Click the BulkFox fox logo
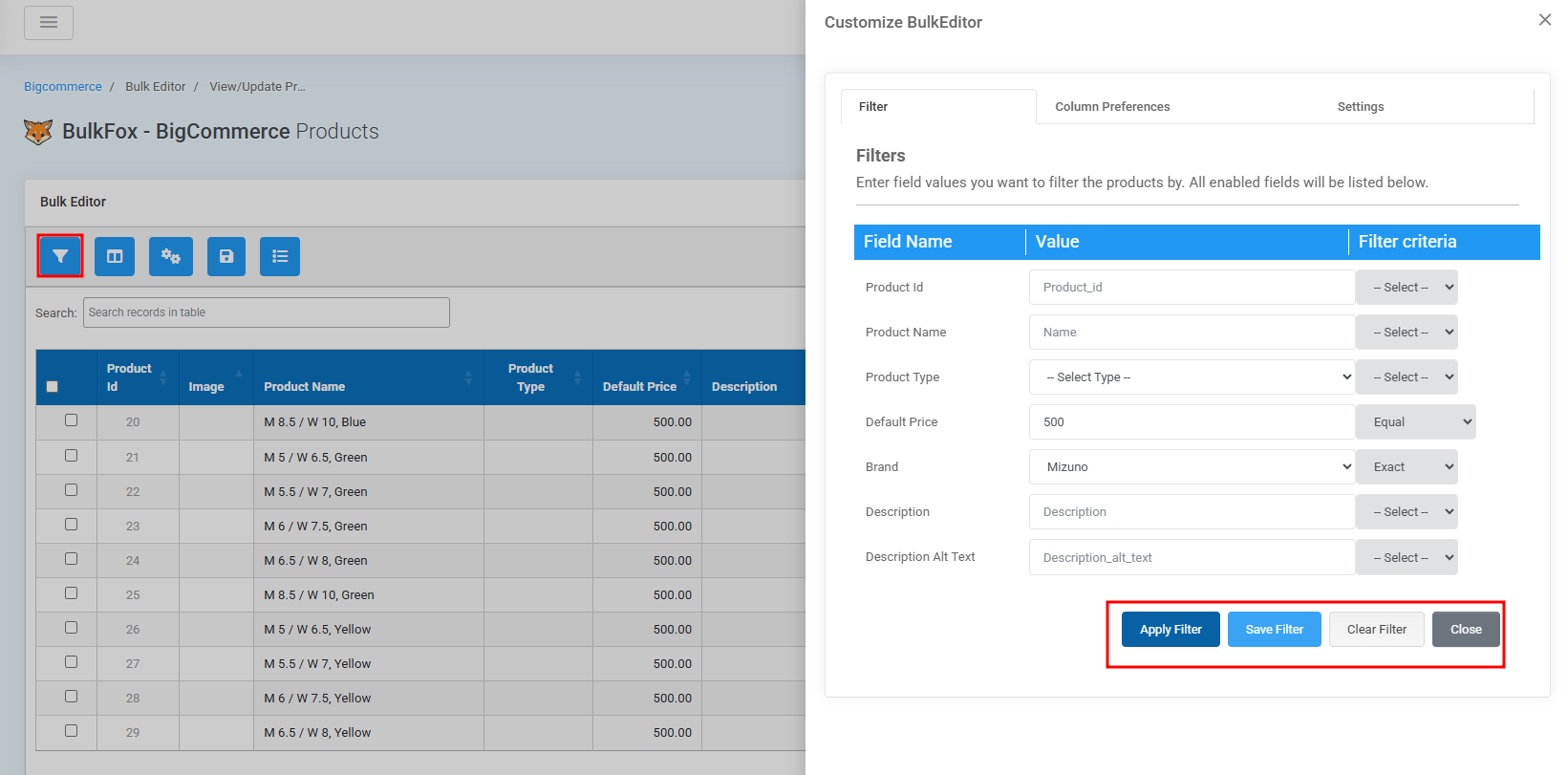The width and height of the screenshot is (1568, 775). click(x=38, y=132)
